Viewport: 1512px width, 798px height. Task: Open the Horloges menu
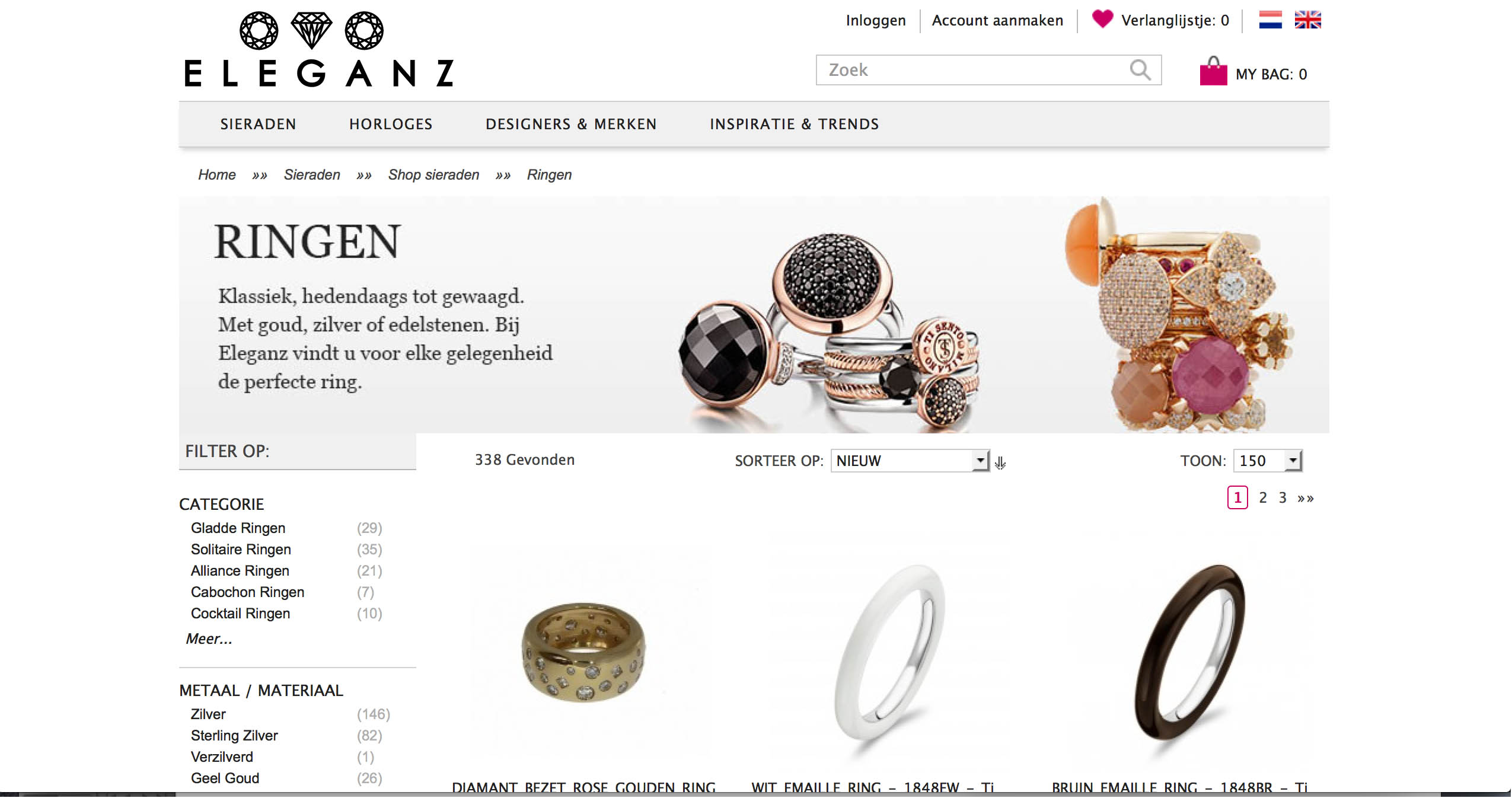click(391, 124)
